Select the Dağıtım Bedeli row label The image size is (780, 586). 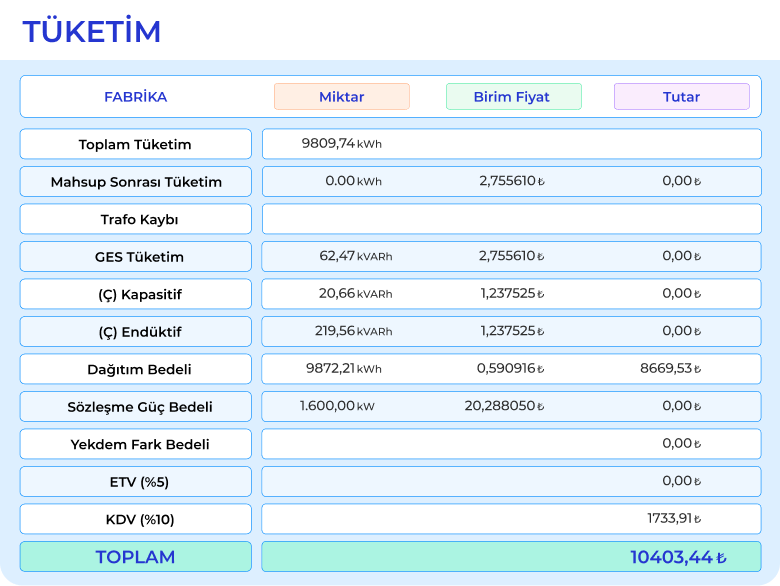[135, 369]
